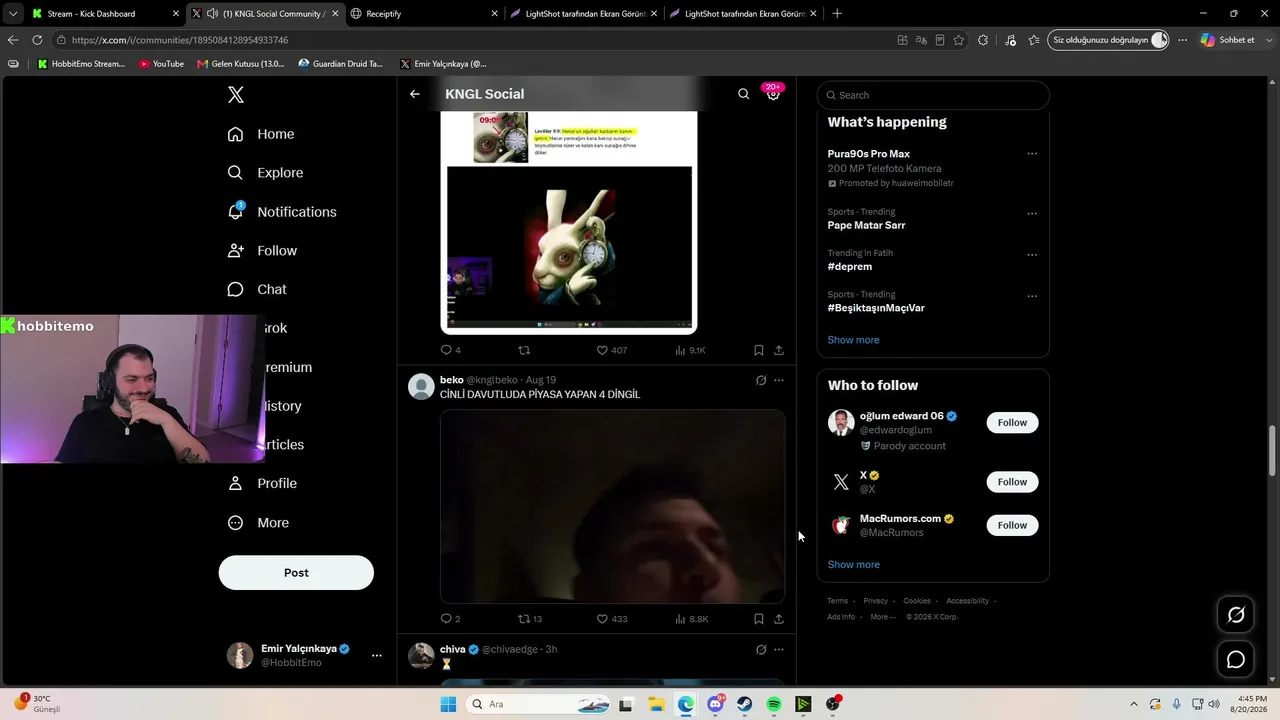Open options for the Pape Matar Sarr trend
The width and height of the screenshot is (1280, 720).
1032,213
